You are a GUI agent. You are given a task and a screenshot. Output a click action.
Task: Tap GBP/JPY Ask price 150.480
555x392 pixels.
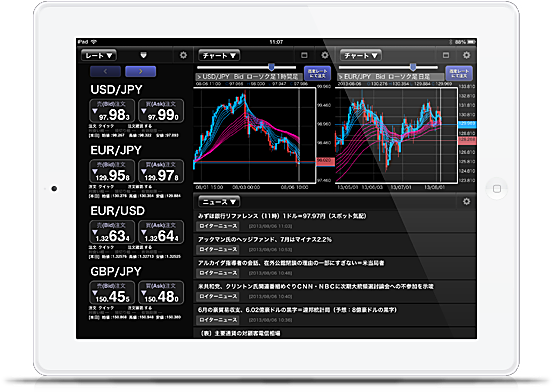point(161,293)
